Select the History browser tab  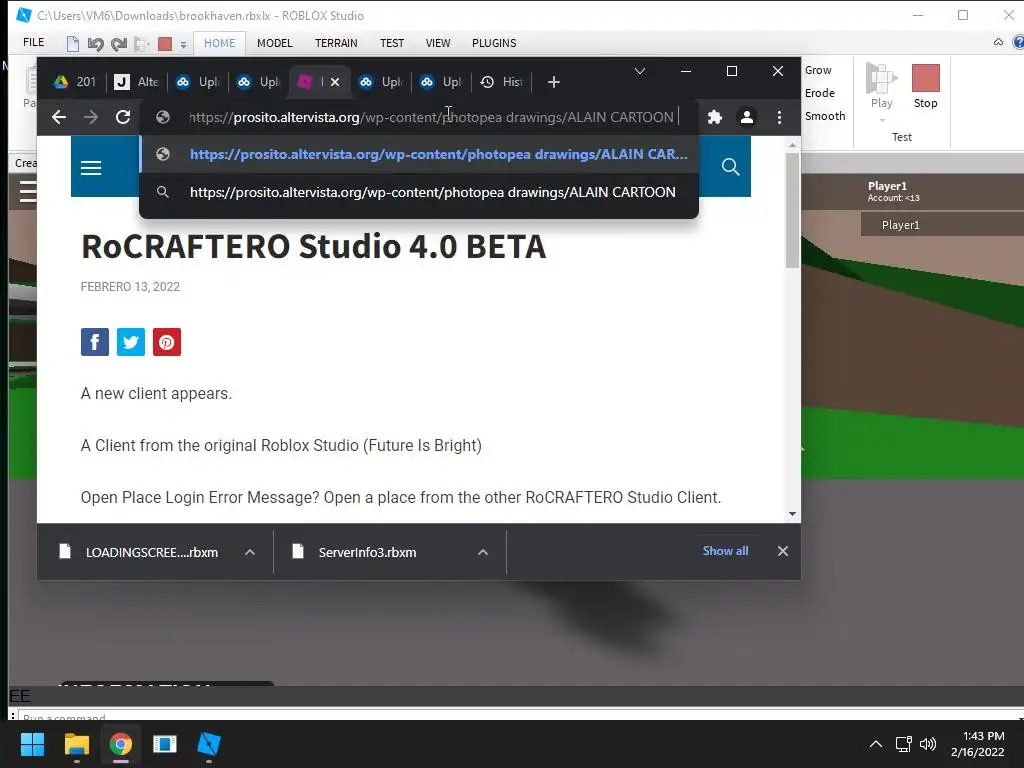502,82
